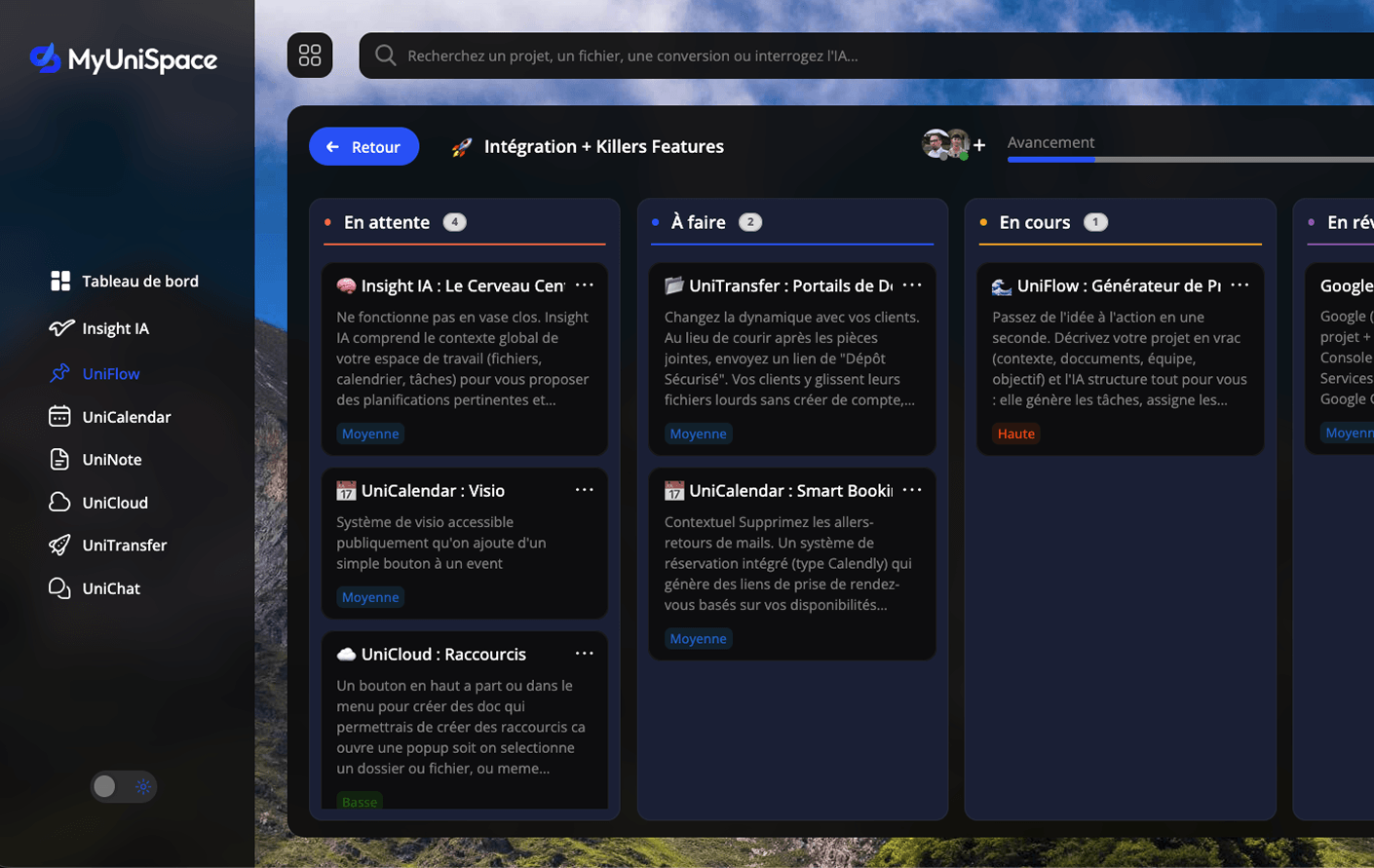Click the À faire count badge 2
The image size is (1374, 868).
click(750, 222)
